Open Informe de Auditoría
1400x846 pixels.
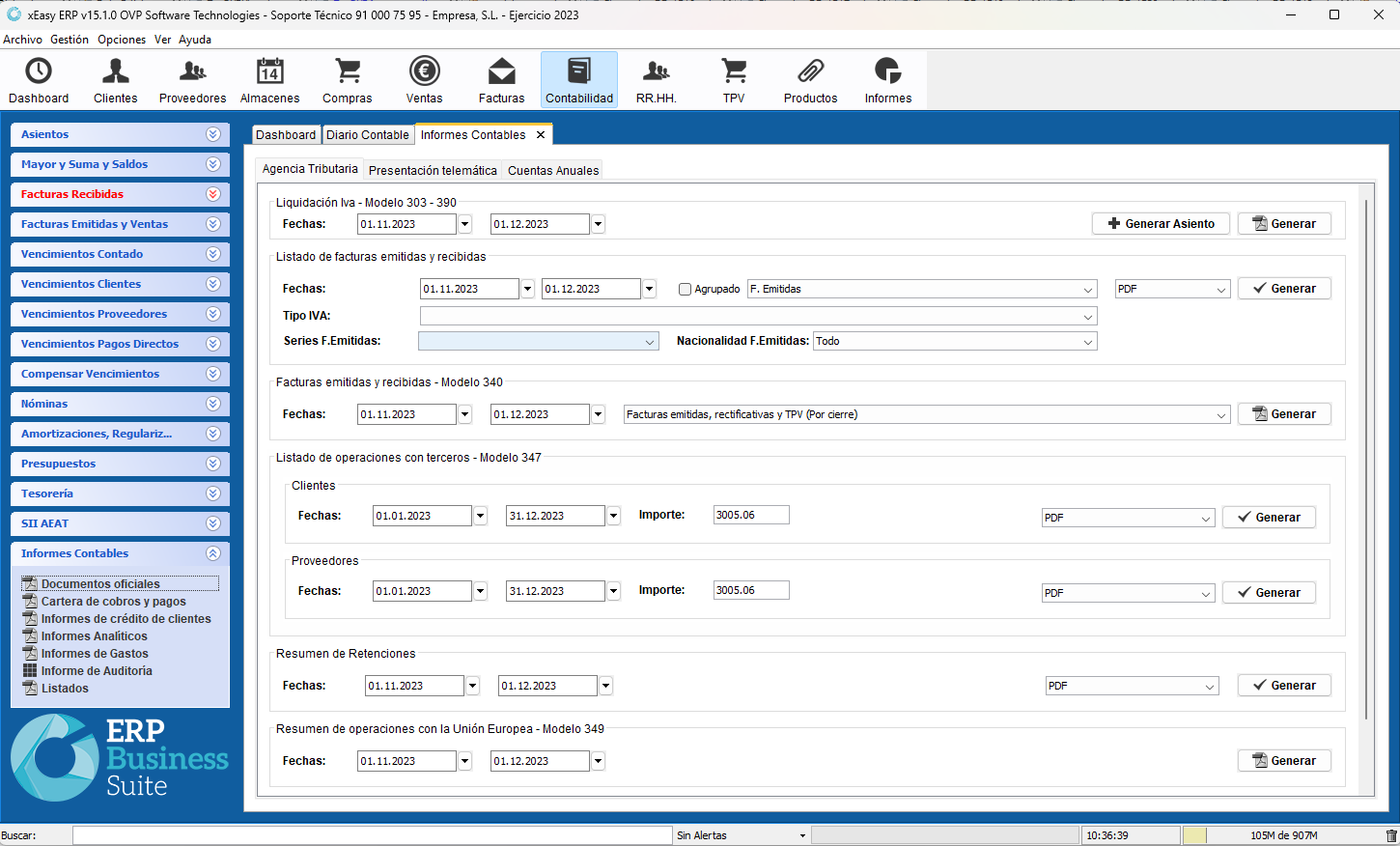click(x=87, y=670)
